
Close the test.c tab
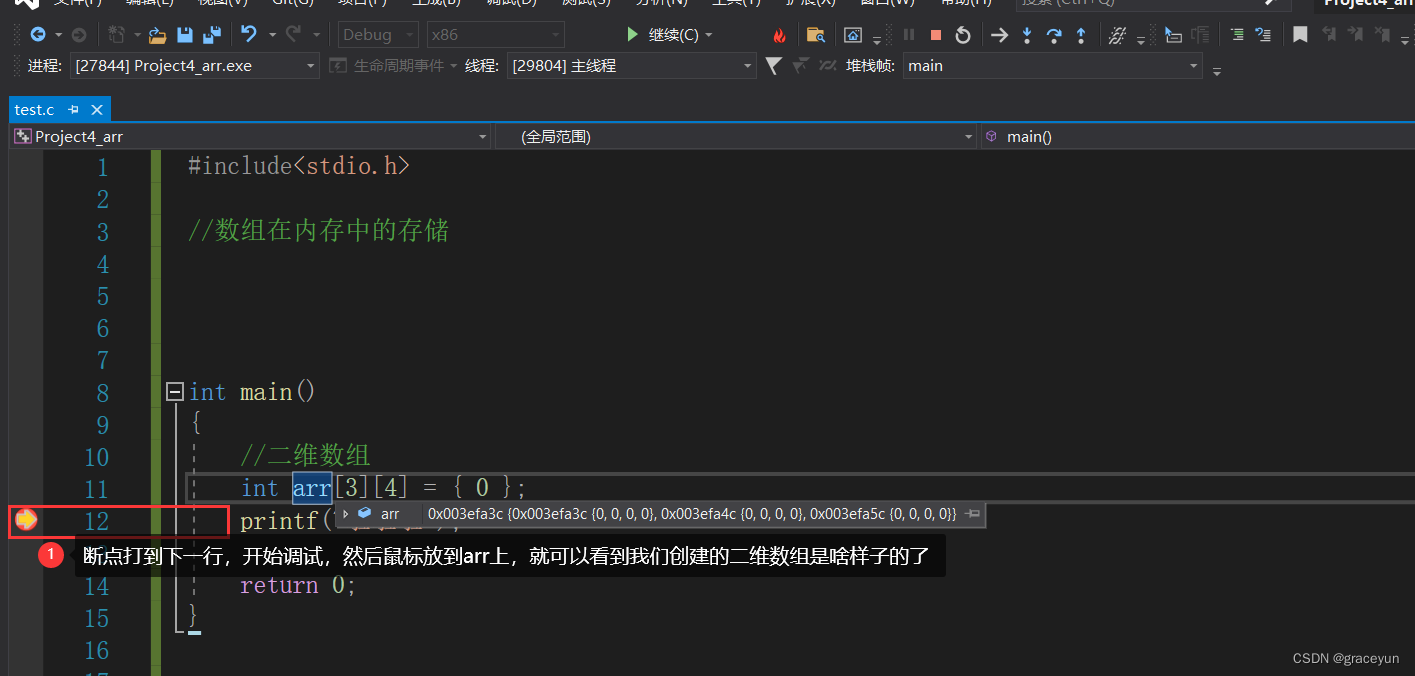click(x=97, y=110)
